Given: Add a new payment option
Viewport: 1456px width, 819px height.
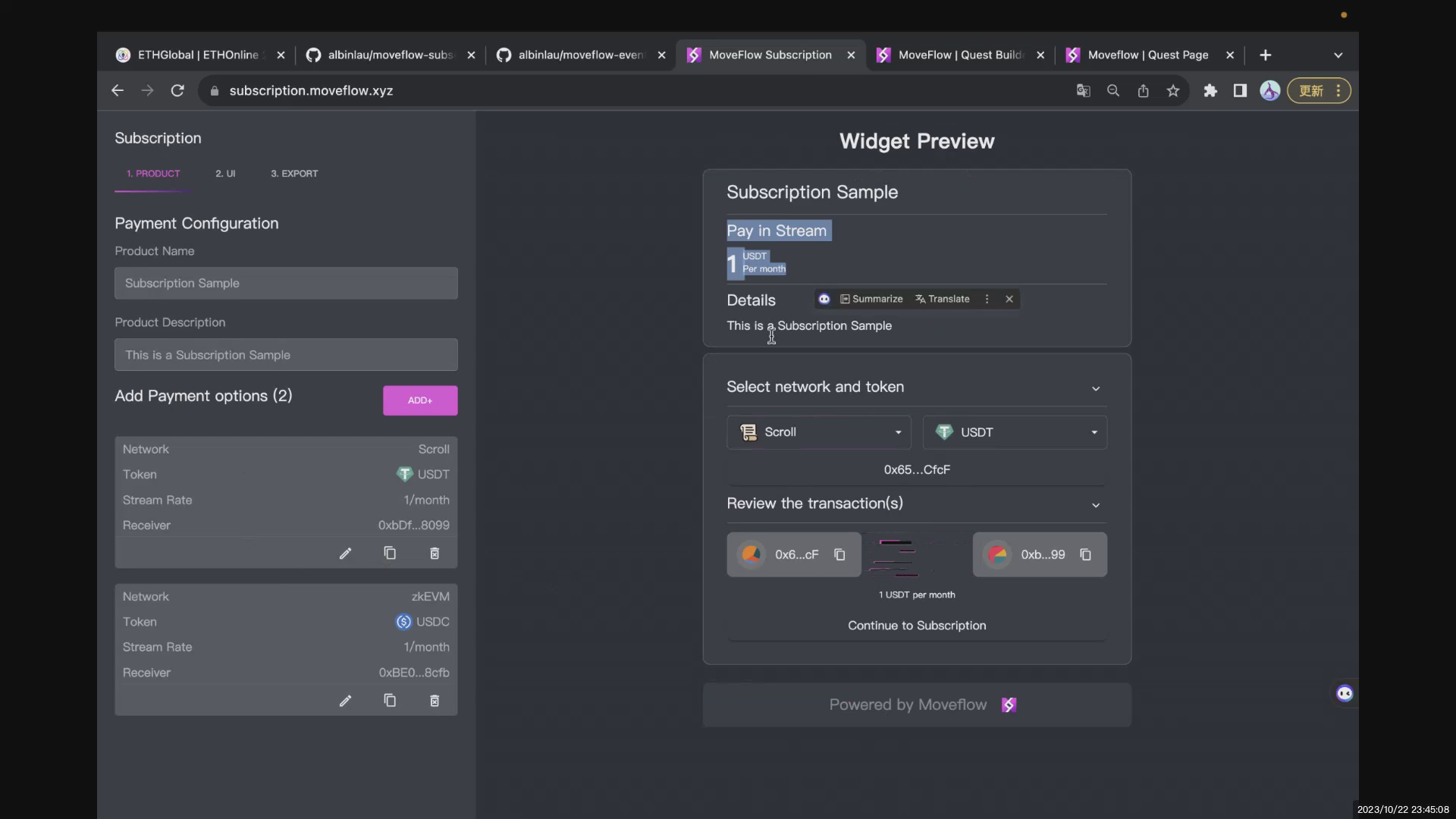Looking at the screenshot, I should click(420, 400).
